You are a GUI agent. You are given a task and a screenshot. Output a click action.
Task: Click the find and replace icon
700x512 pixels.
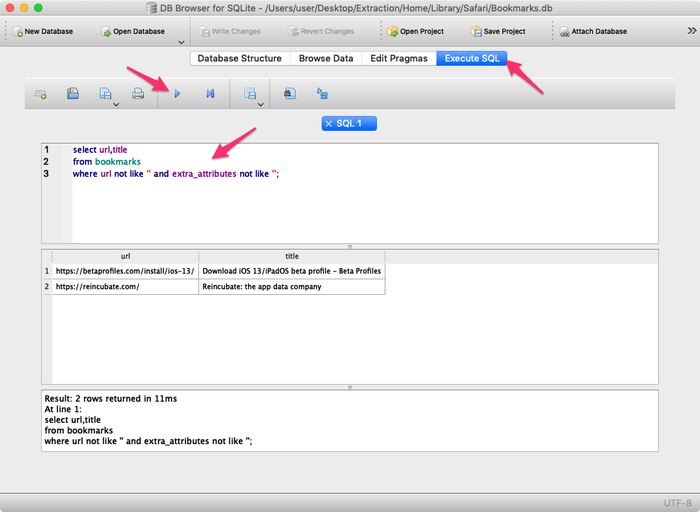[x=322, y=93]
